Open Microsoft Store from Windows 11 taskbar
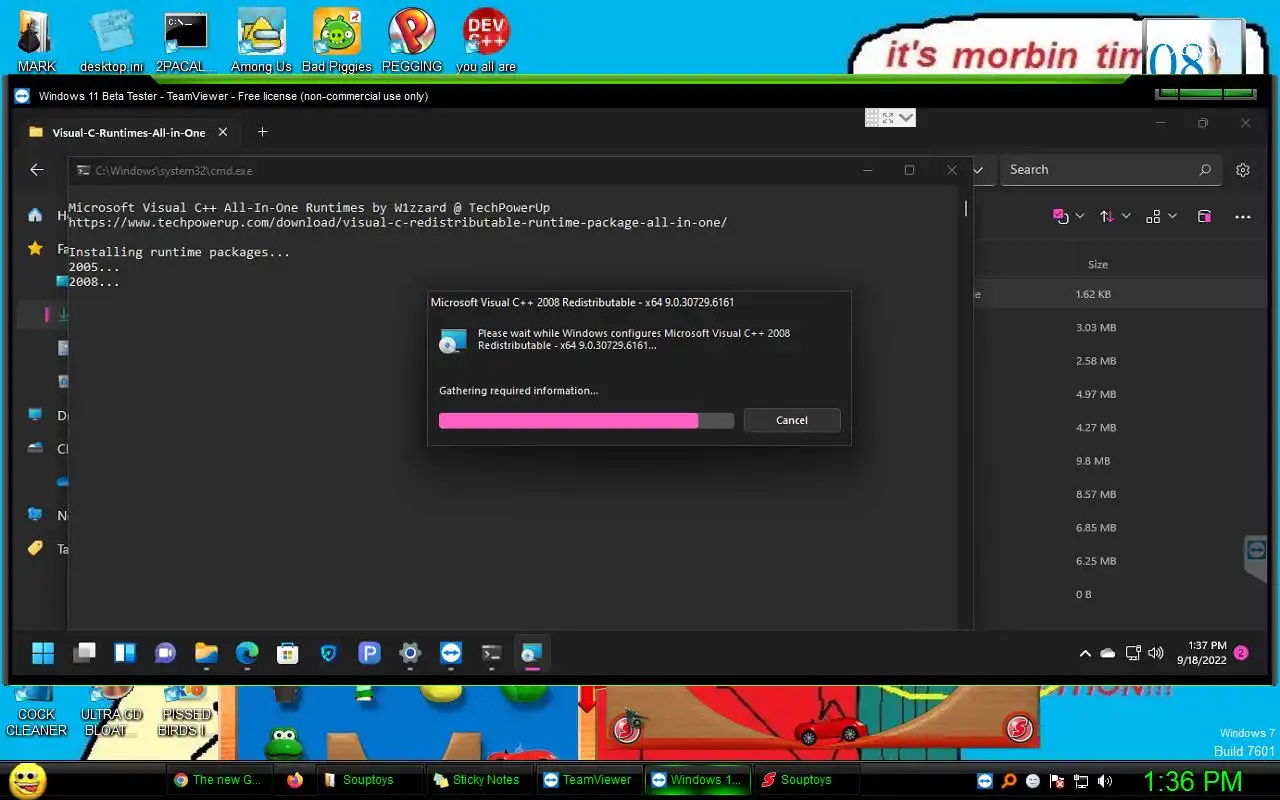Viewport: 1280px width, 800px height. [x=288, y=654]
